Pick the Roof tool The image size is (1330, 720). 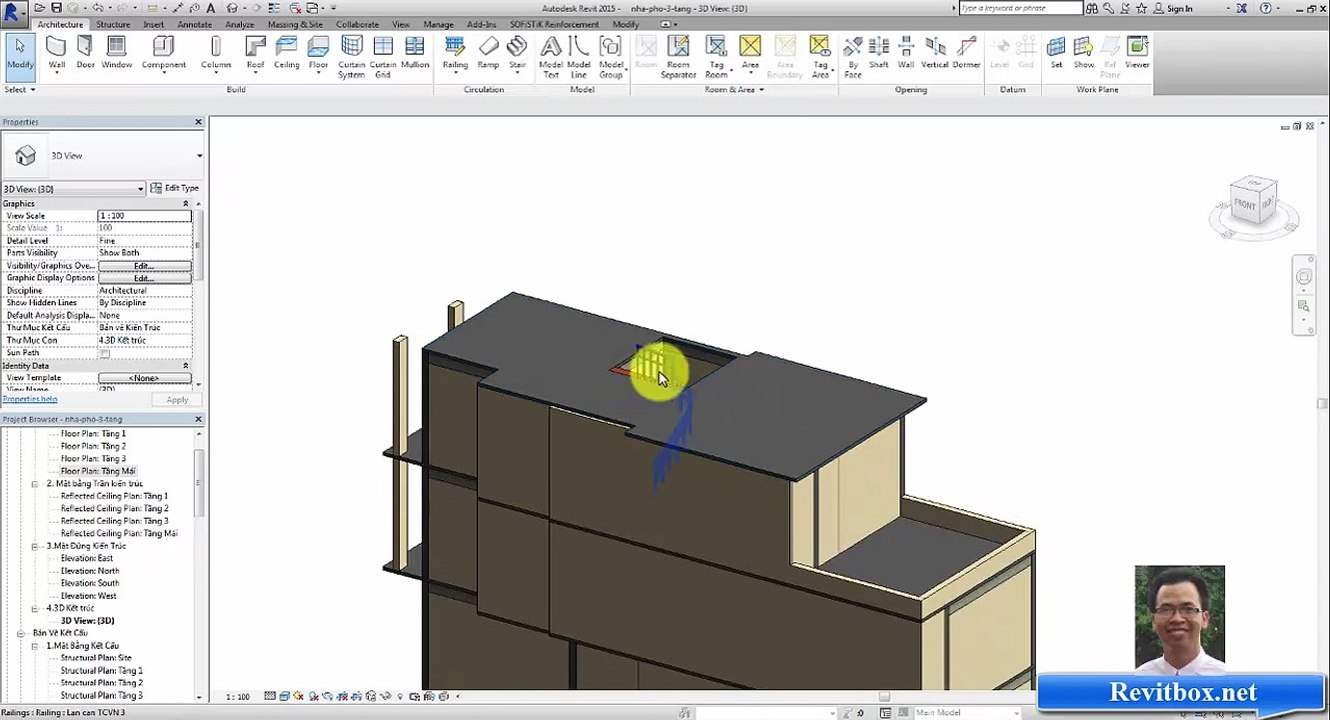coord(255,54)
